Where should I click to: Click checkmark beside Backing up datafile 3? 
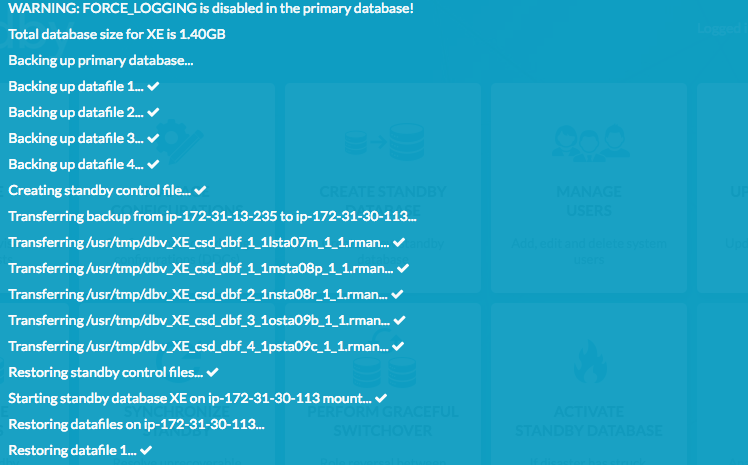(153, 138)
